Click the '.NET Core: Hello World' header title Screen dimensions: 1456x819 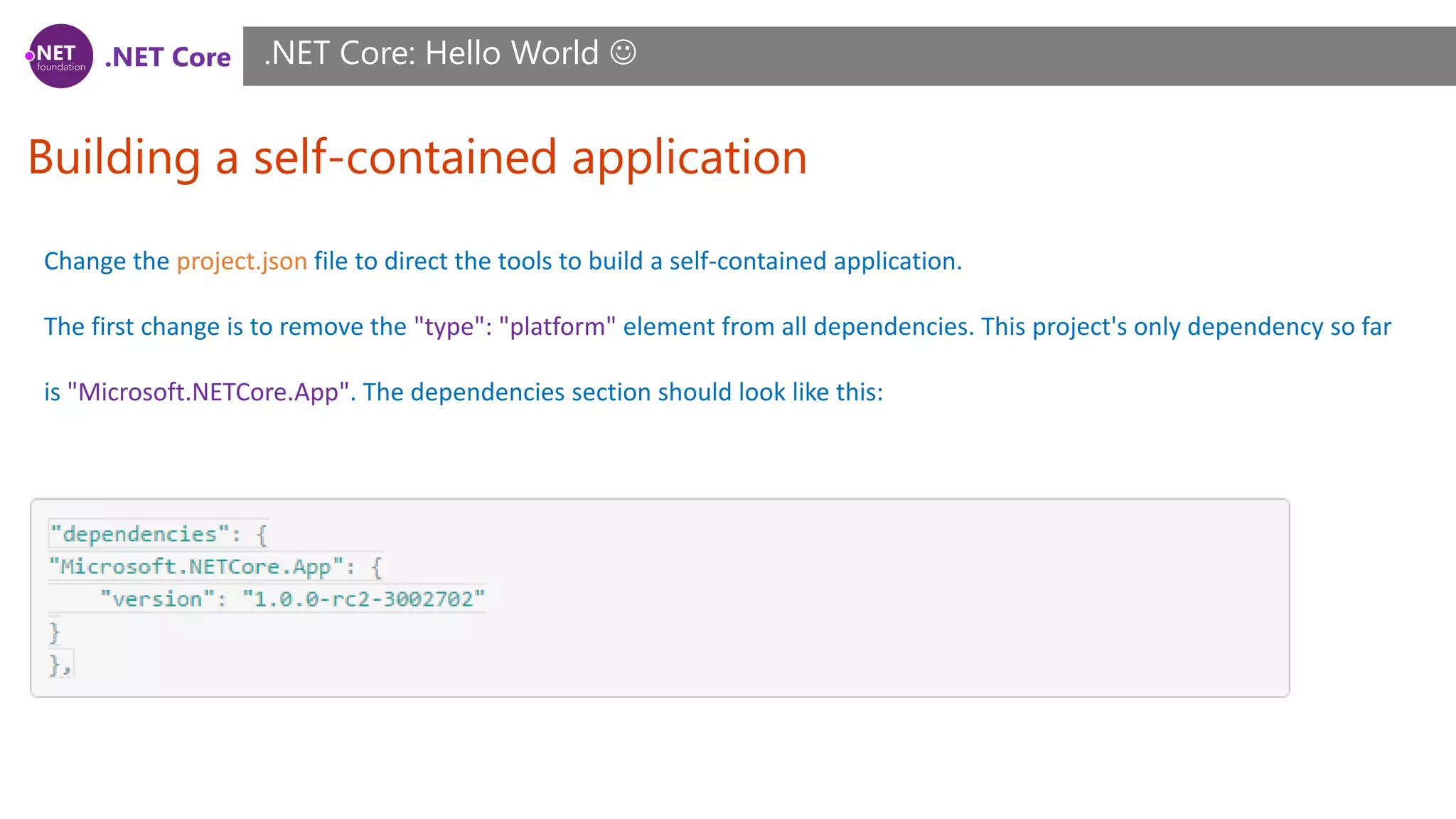coord(431,53)
